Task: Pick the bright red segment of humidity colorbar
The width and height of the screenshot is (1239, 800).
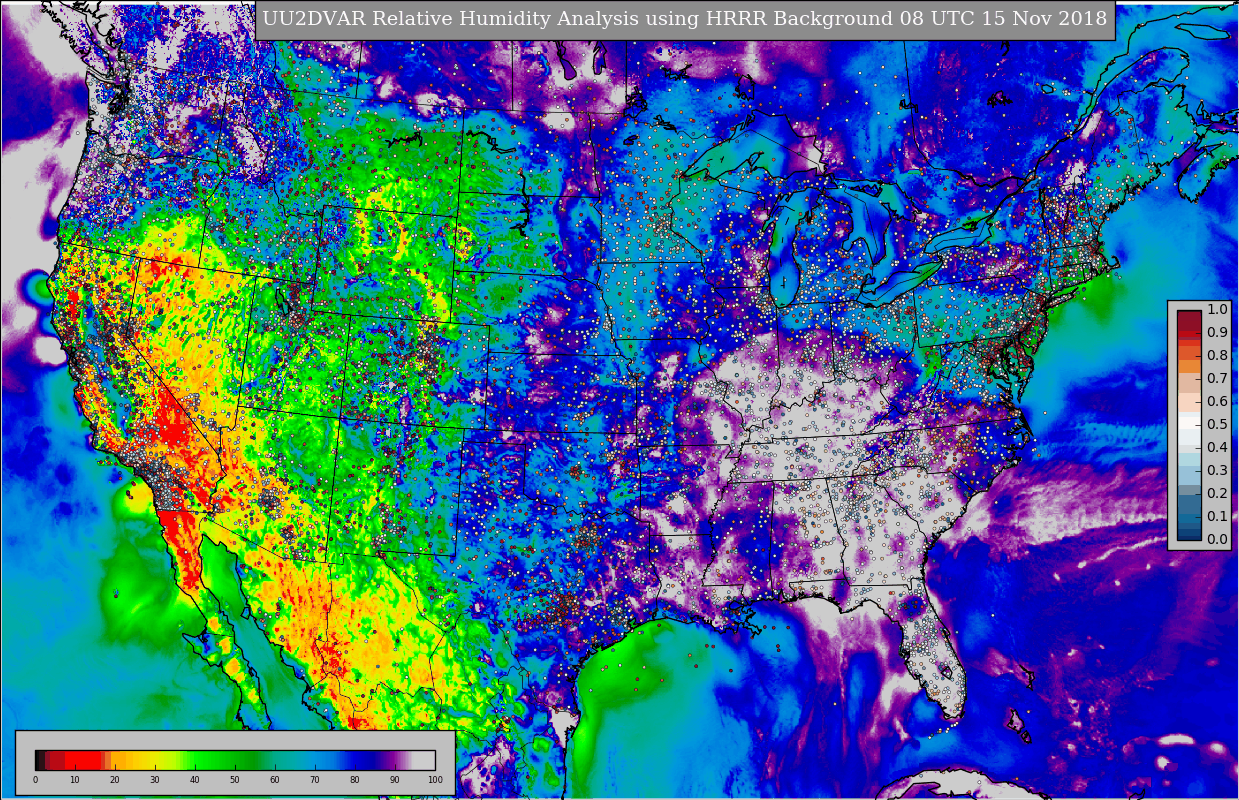Action: click(83, 760)
